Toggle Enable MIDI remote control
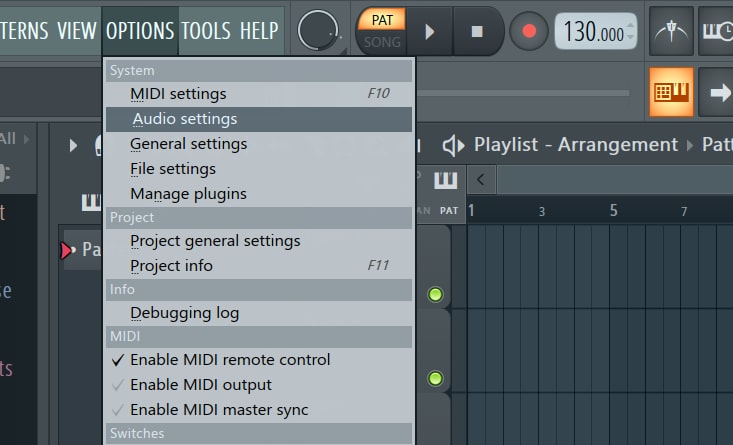The height and width of the screenshot is (445, 733). [230, 360]
